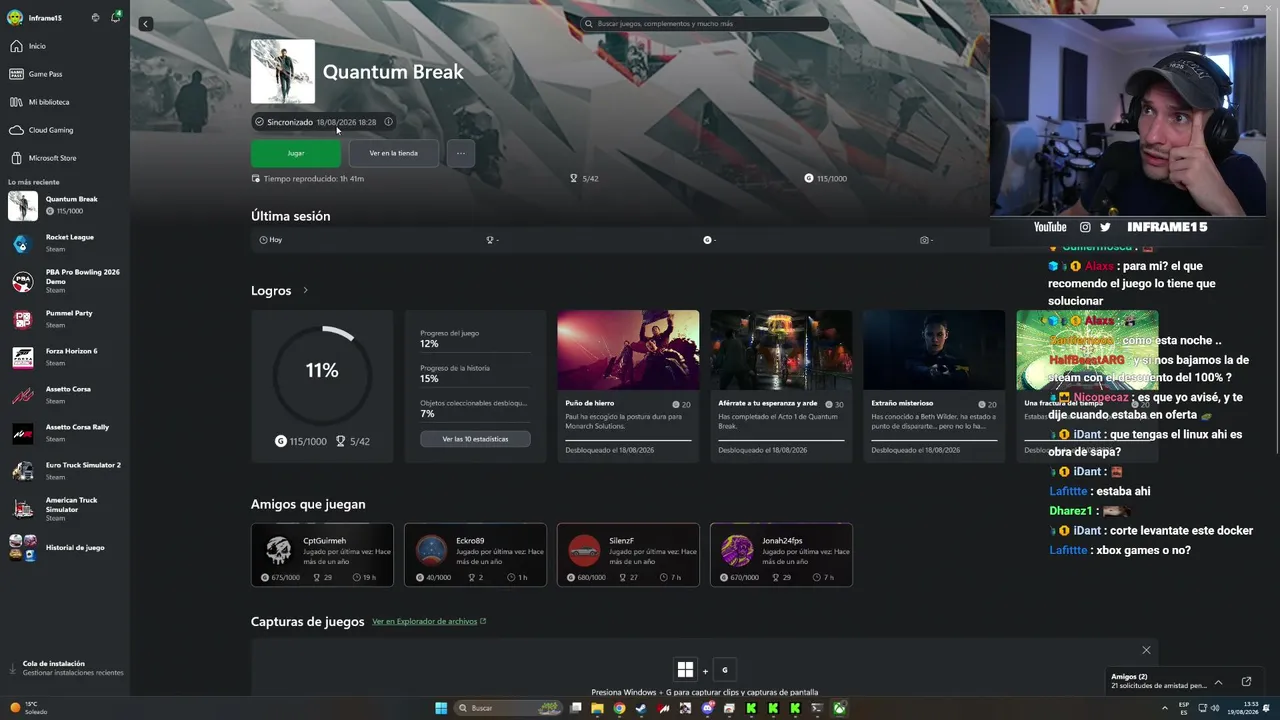Viewport: 1280px width, 720px height.
Task: Click Ver en Explorador de archivos link
Action: tap(429, 621)
